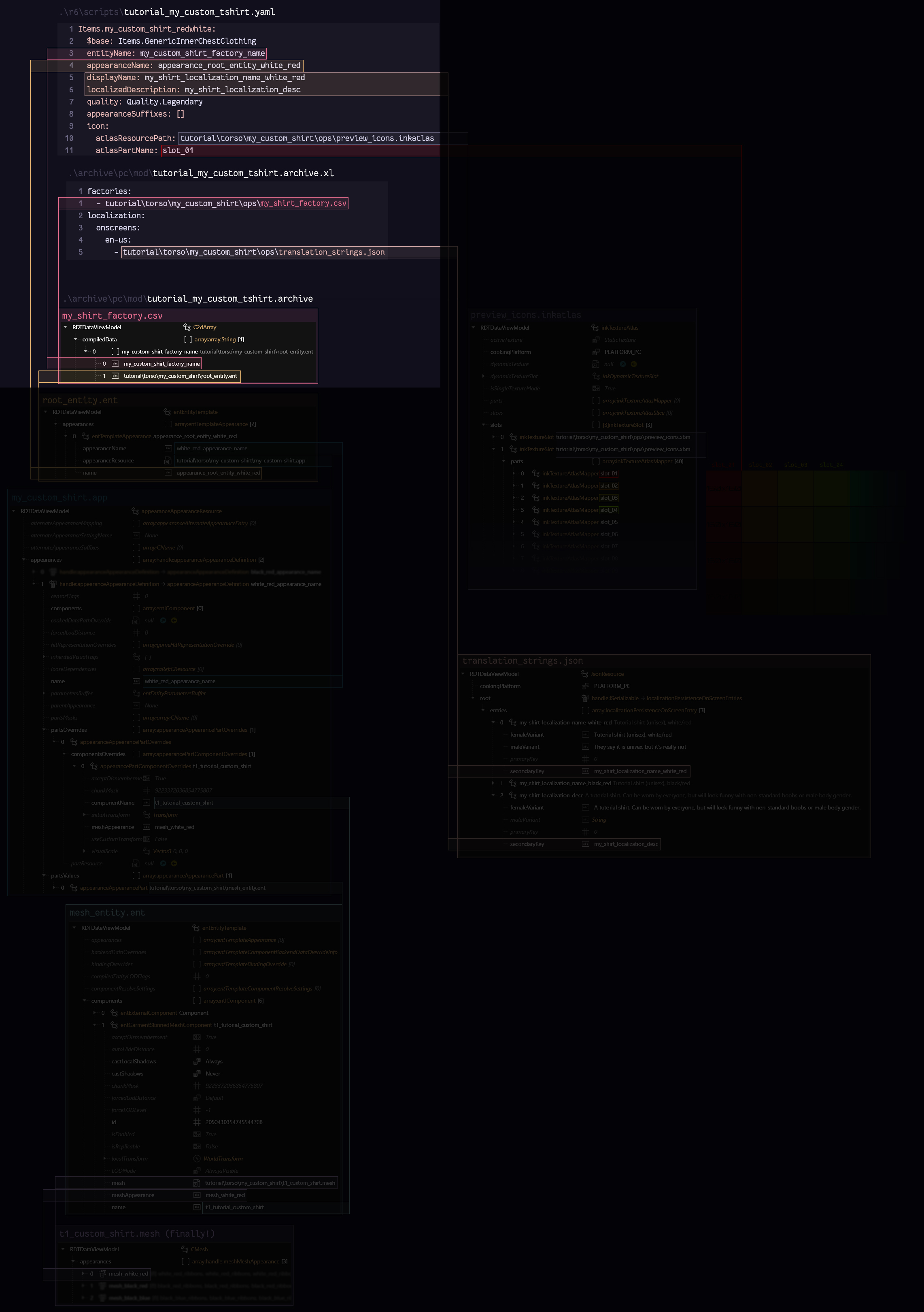Screen dimensions: 924x1312
Task: Click the translation_strings.json path under en-us
Action: [253, 252]
